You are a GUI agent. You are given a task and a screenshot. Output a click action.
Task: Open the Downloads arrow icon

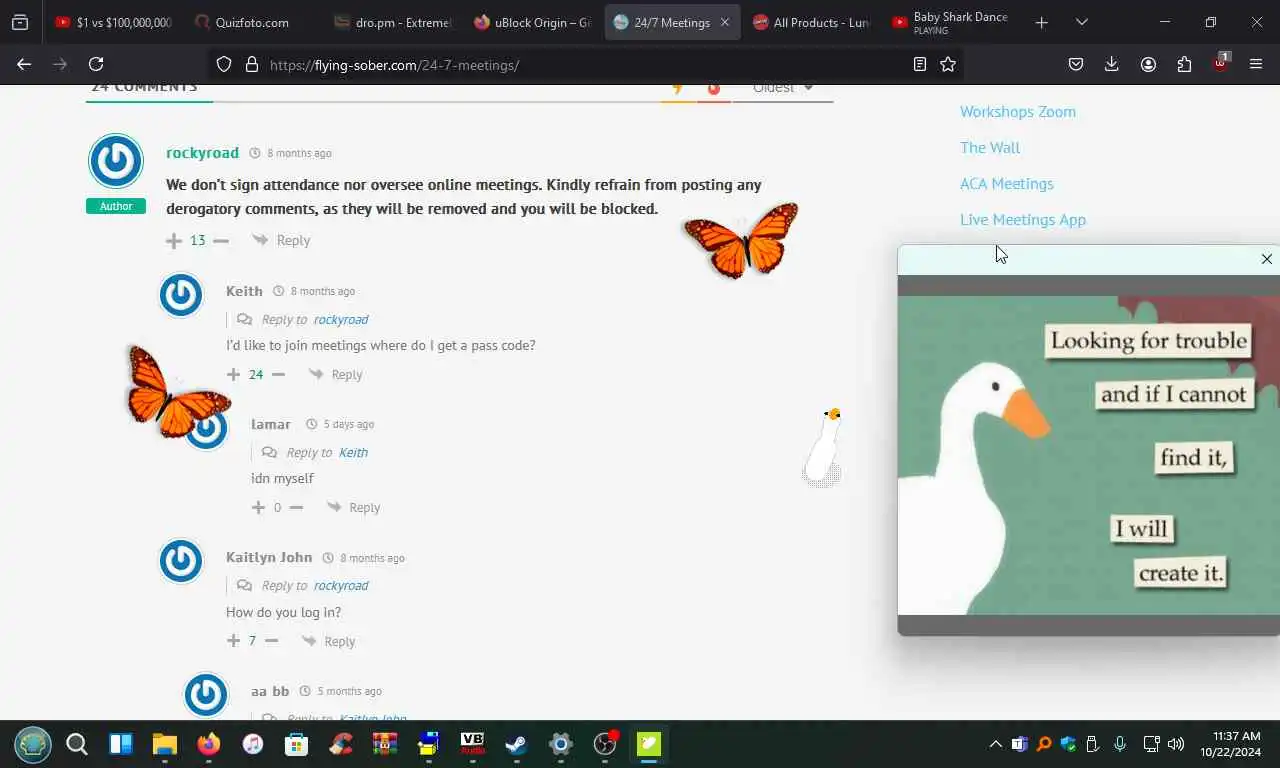[1111, 64]
